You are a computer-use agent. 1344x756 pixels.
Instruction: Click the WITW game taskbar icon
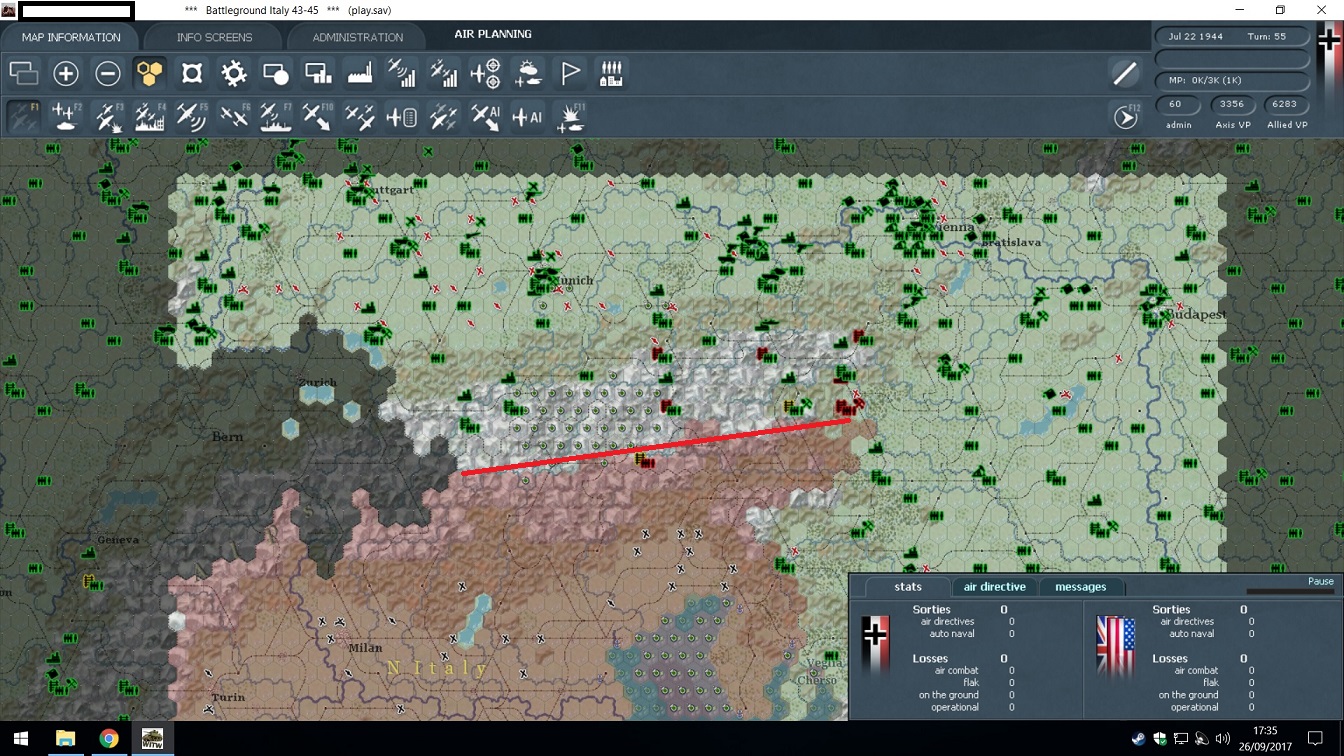(x=153, y=739)
